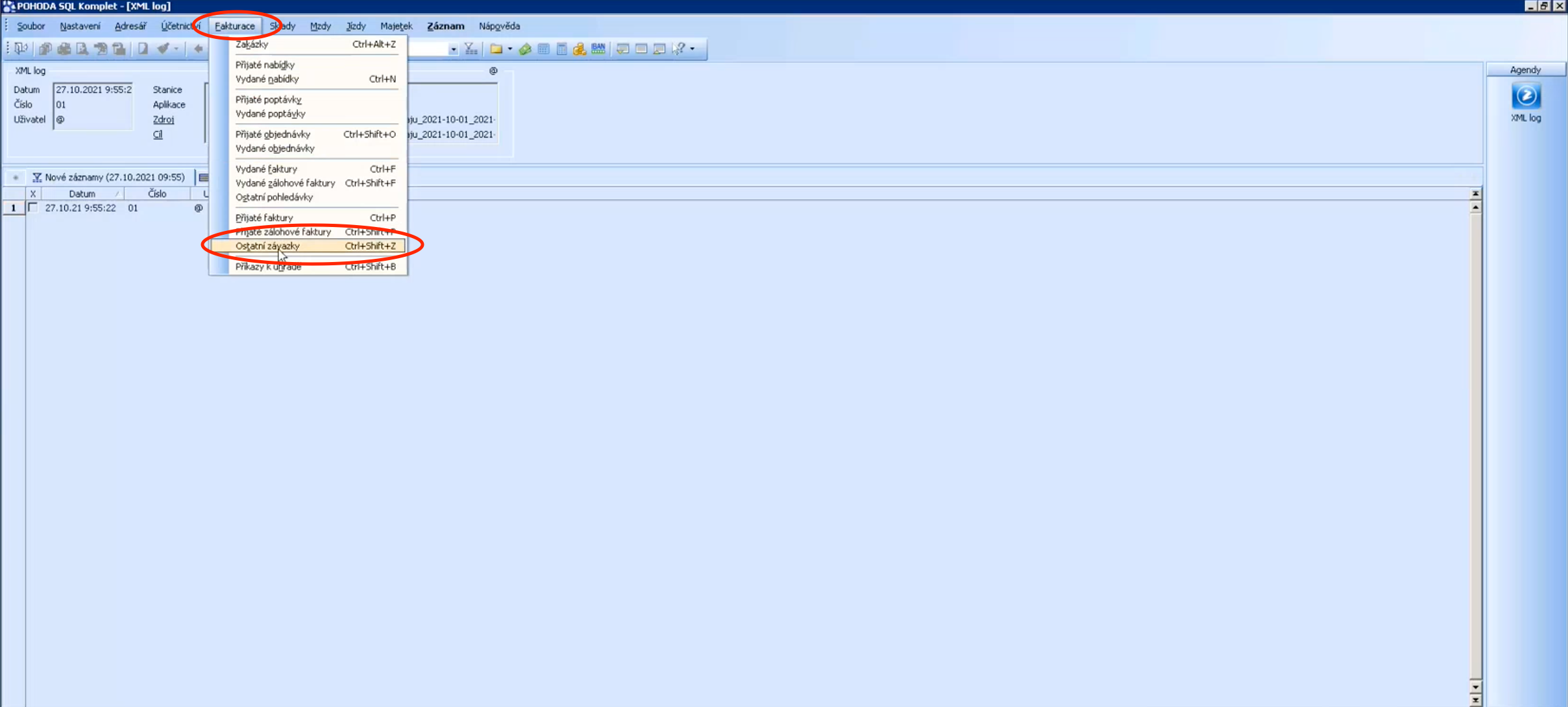Image resolution: width=1568 pixels, height=707 pixels.
Task: Click the star icon left of tabs
Action: point(15,177)
